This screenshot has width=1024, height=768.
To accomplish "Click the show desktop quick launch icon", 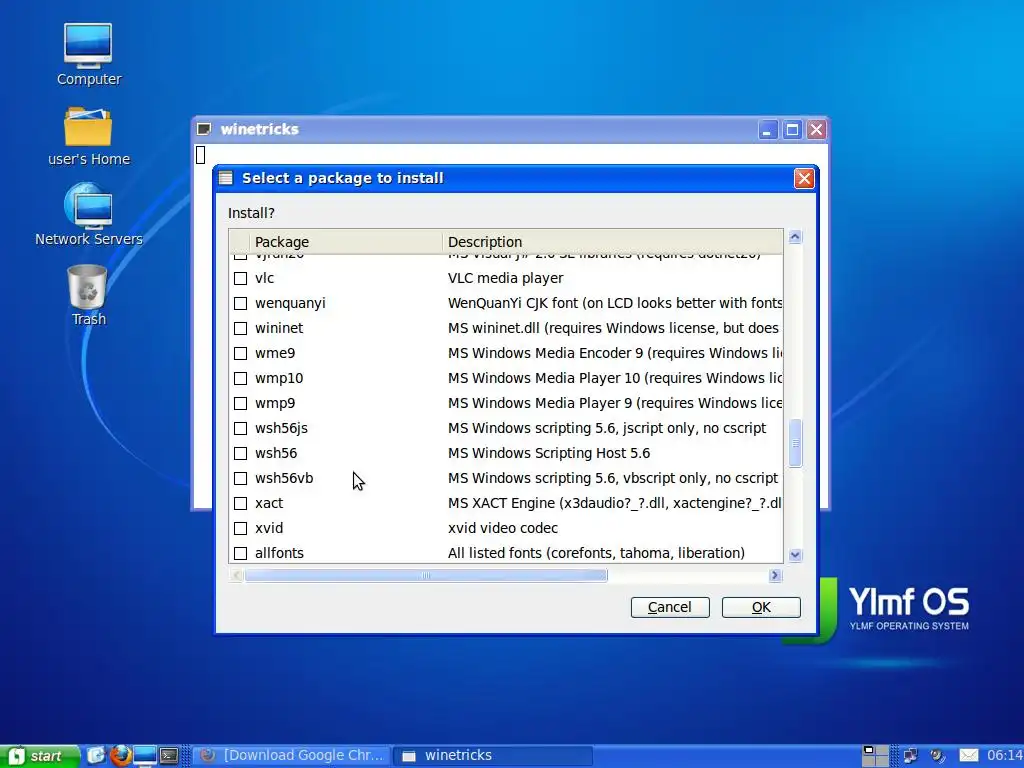I will coord(145,756).
